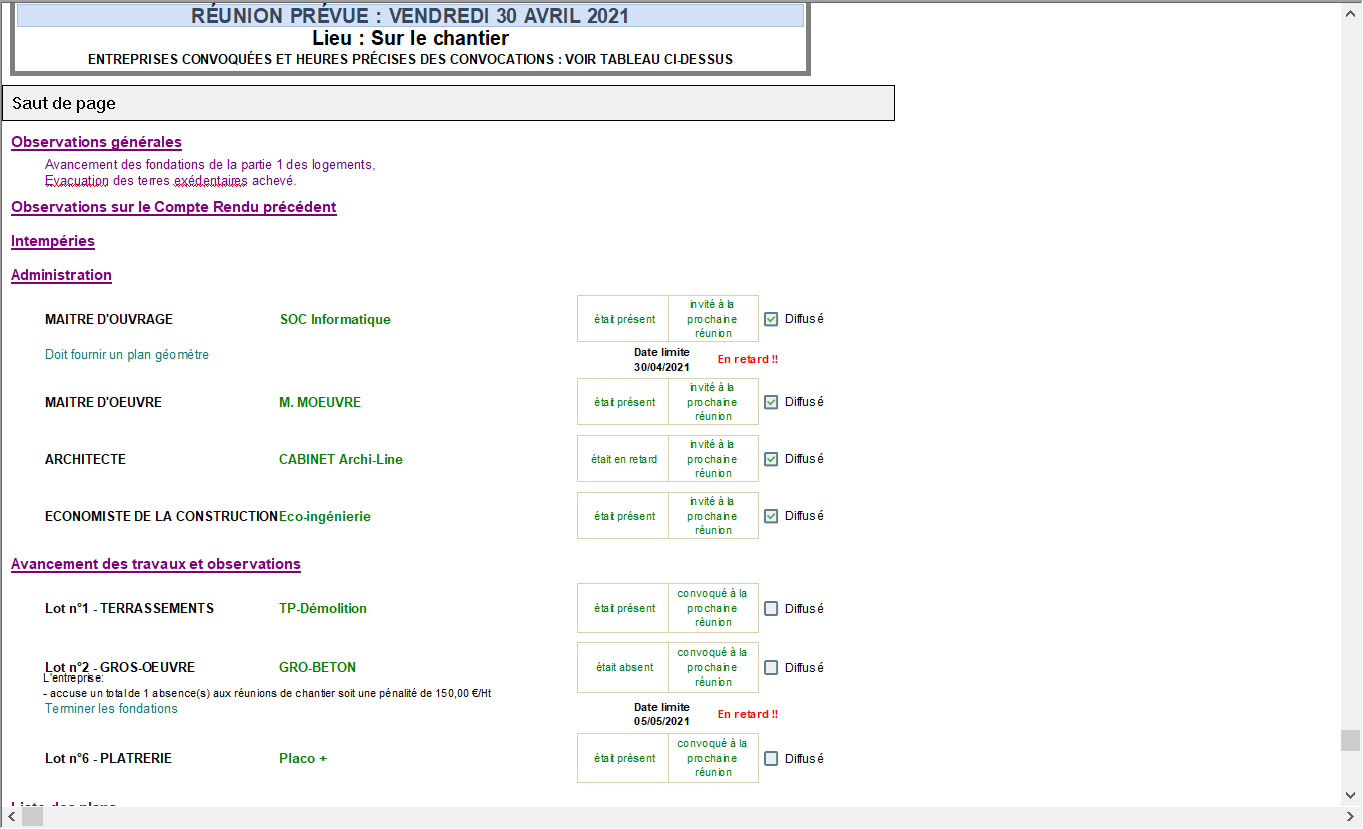
Task: Click the absence penalty 150,00 €/Ht line
Action: (x=268, y=693)
